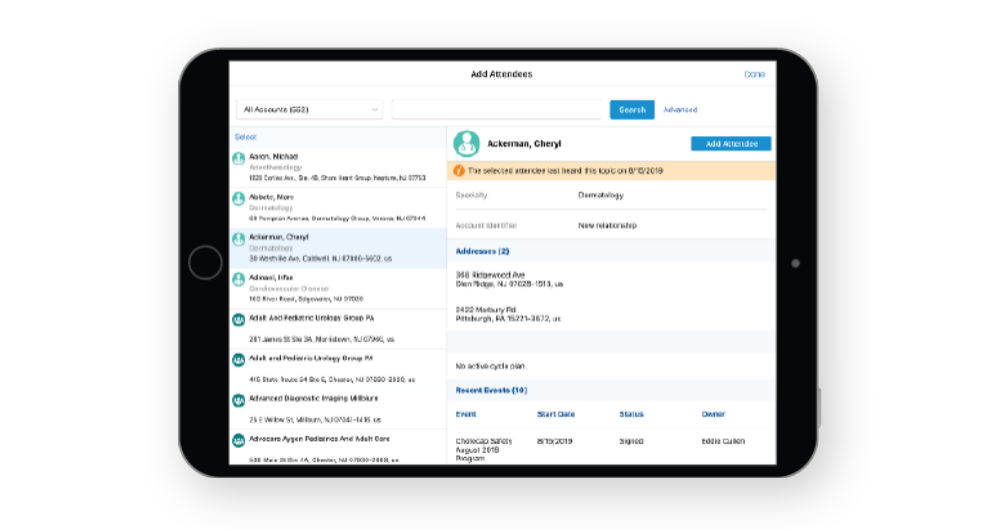Open the Advanced search link

[680, 110]
